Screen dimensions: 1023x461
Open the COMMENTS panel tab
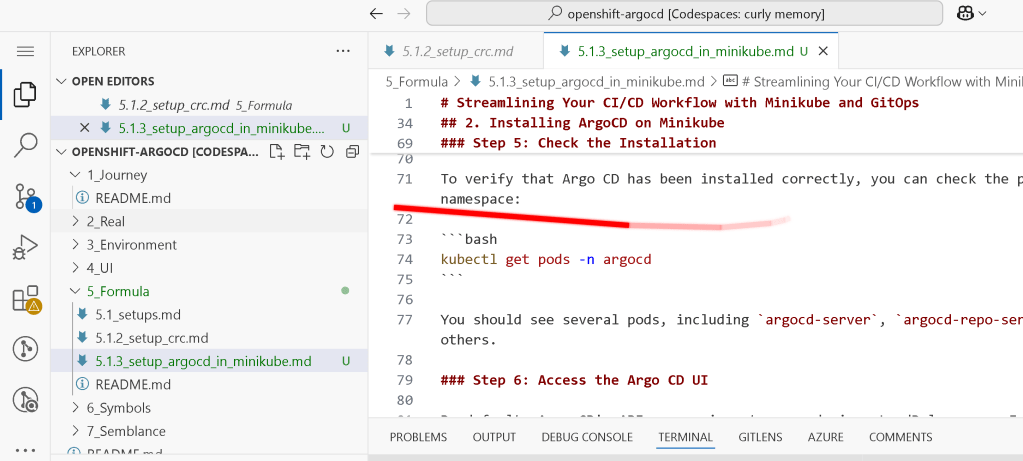click(900, 437)
